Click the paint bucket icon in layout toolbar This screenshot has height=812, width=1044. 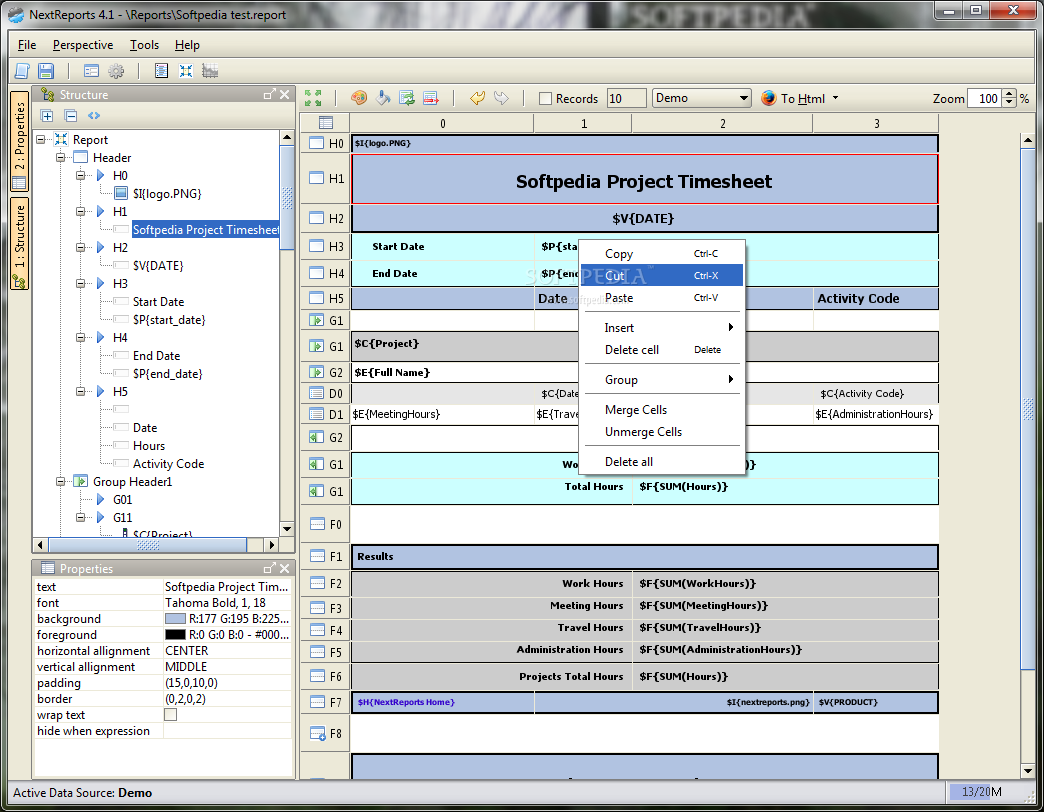pyautogui.click(x=383, y=98)
